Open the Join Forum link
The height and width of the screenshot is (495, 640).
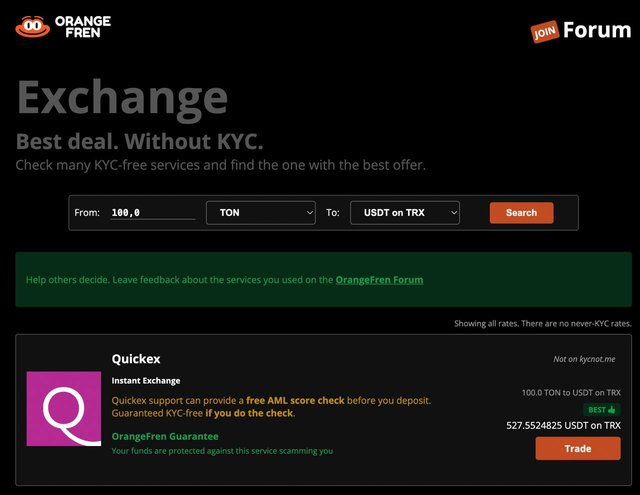580,31
